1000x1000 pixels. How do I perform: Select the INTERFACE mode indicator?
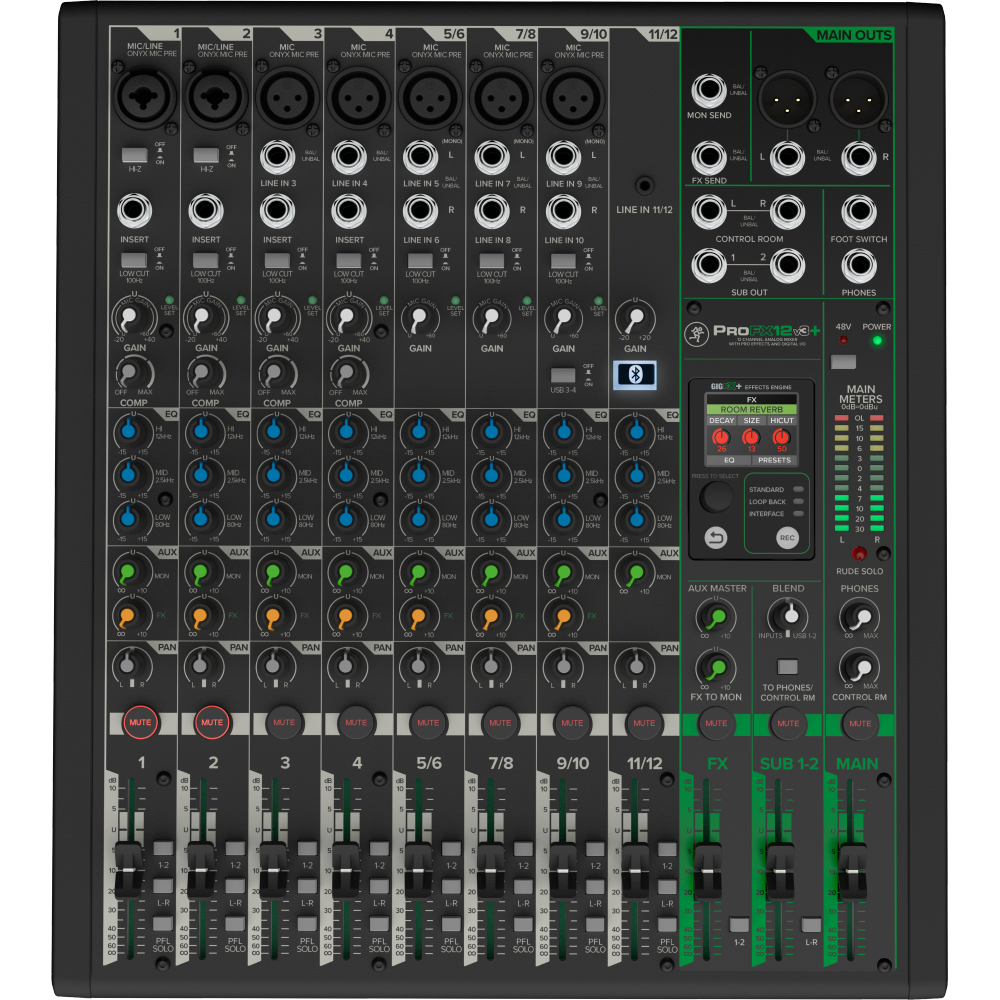pyautogui.click(x=798, y=513)
